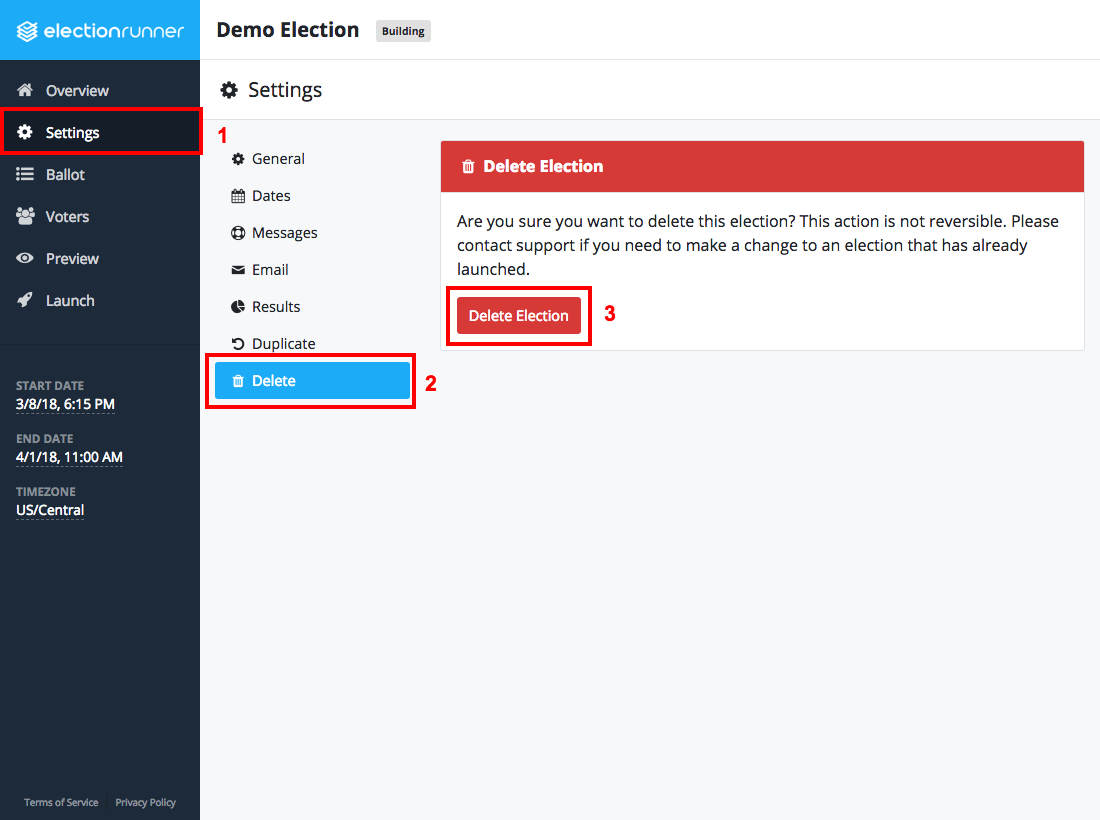Open Dates using the calendar icon
1100x820 pixels.
pos(239,195)
